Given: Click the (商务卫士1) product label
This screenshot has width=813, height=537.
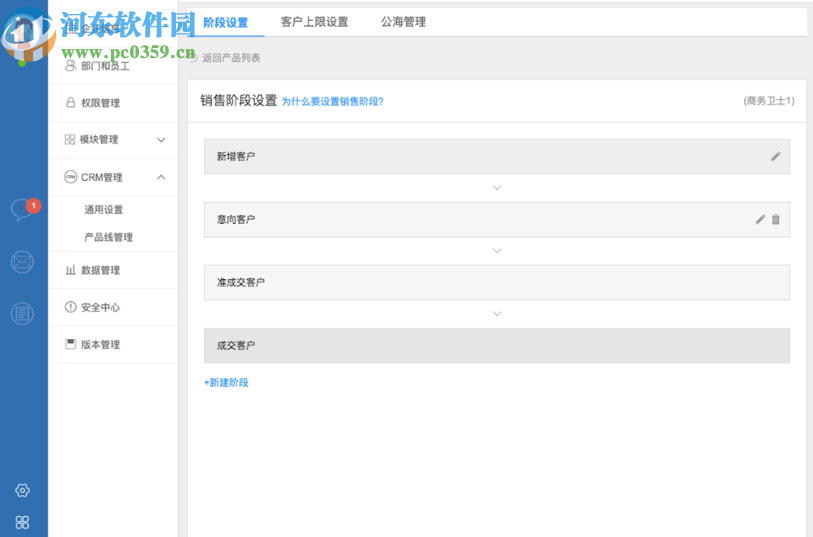Looking at the screenshot, I should click(x=769, y=101).
